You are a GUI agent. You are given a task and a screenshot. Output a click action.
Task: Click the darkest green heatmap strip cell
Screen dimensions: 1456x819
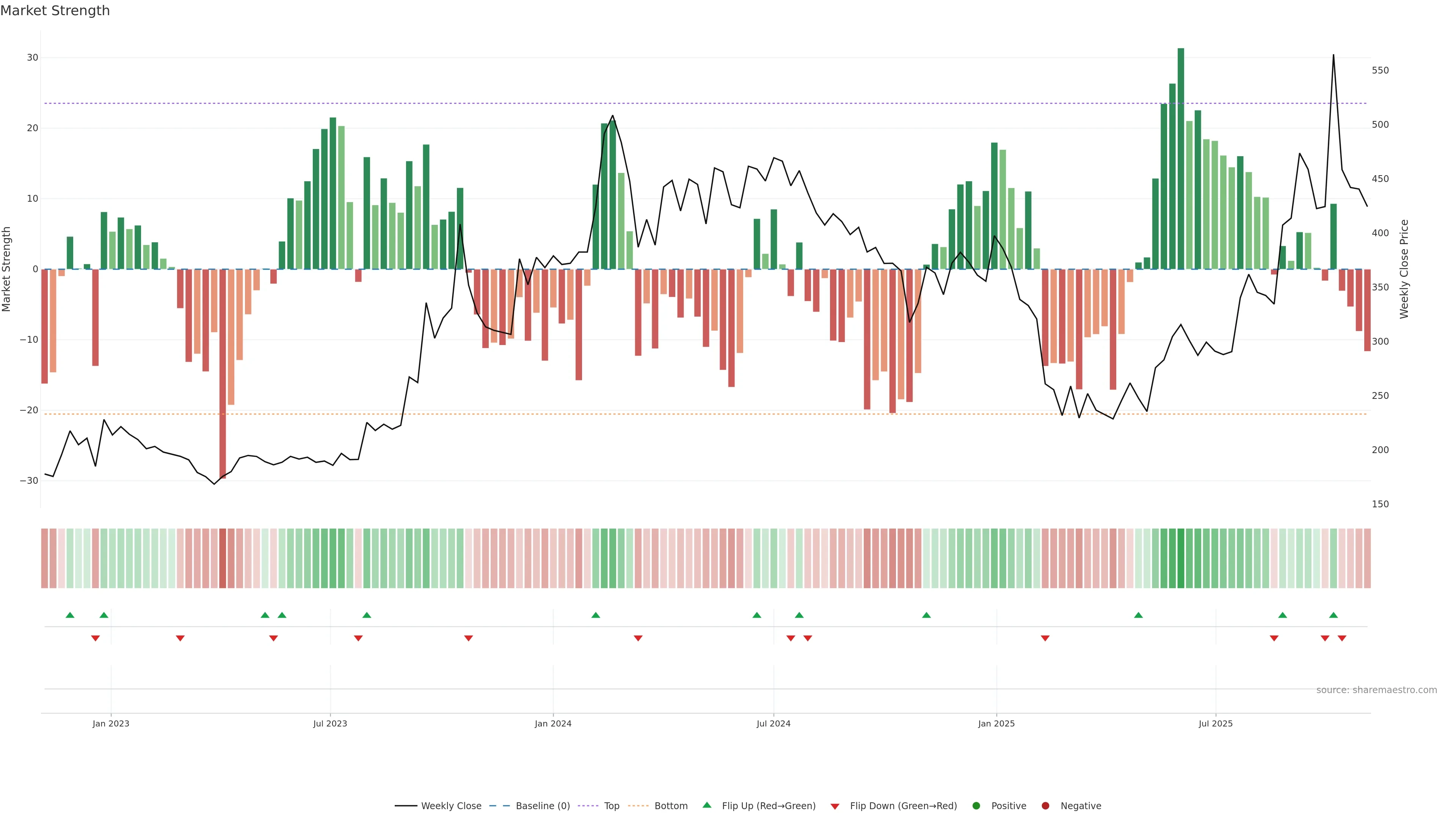(1181, 559)
